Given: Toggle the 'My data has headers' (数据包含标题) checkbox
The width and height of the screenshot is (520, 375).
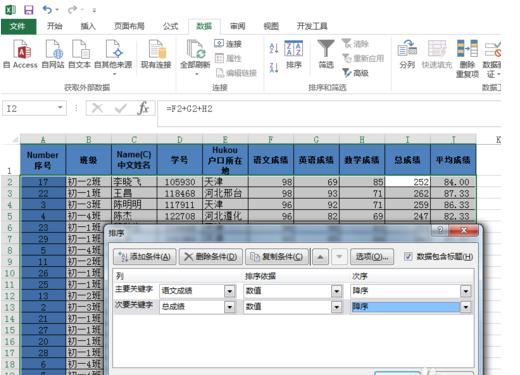Looking at the screenshot, I should (x=408, y=257).
